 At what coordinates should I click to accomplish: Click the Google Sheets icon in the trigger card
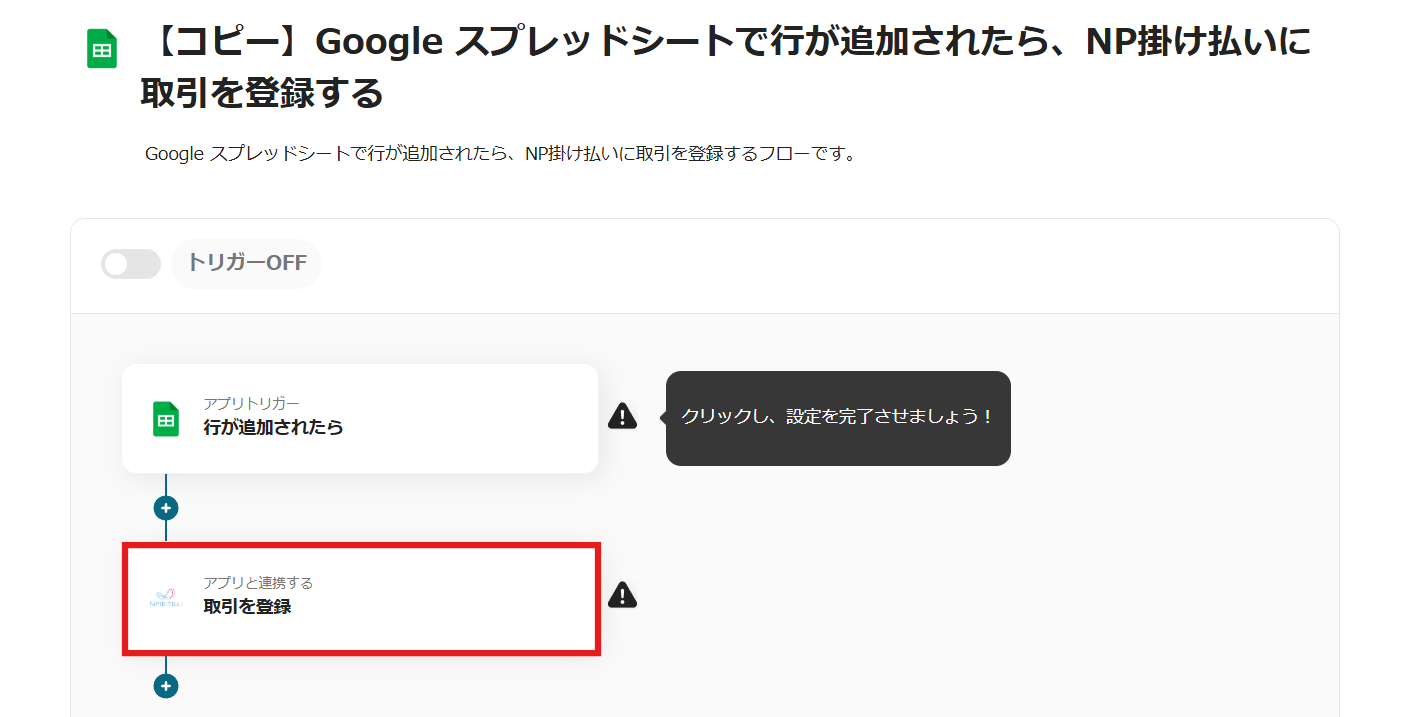[x=166, y=419]
